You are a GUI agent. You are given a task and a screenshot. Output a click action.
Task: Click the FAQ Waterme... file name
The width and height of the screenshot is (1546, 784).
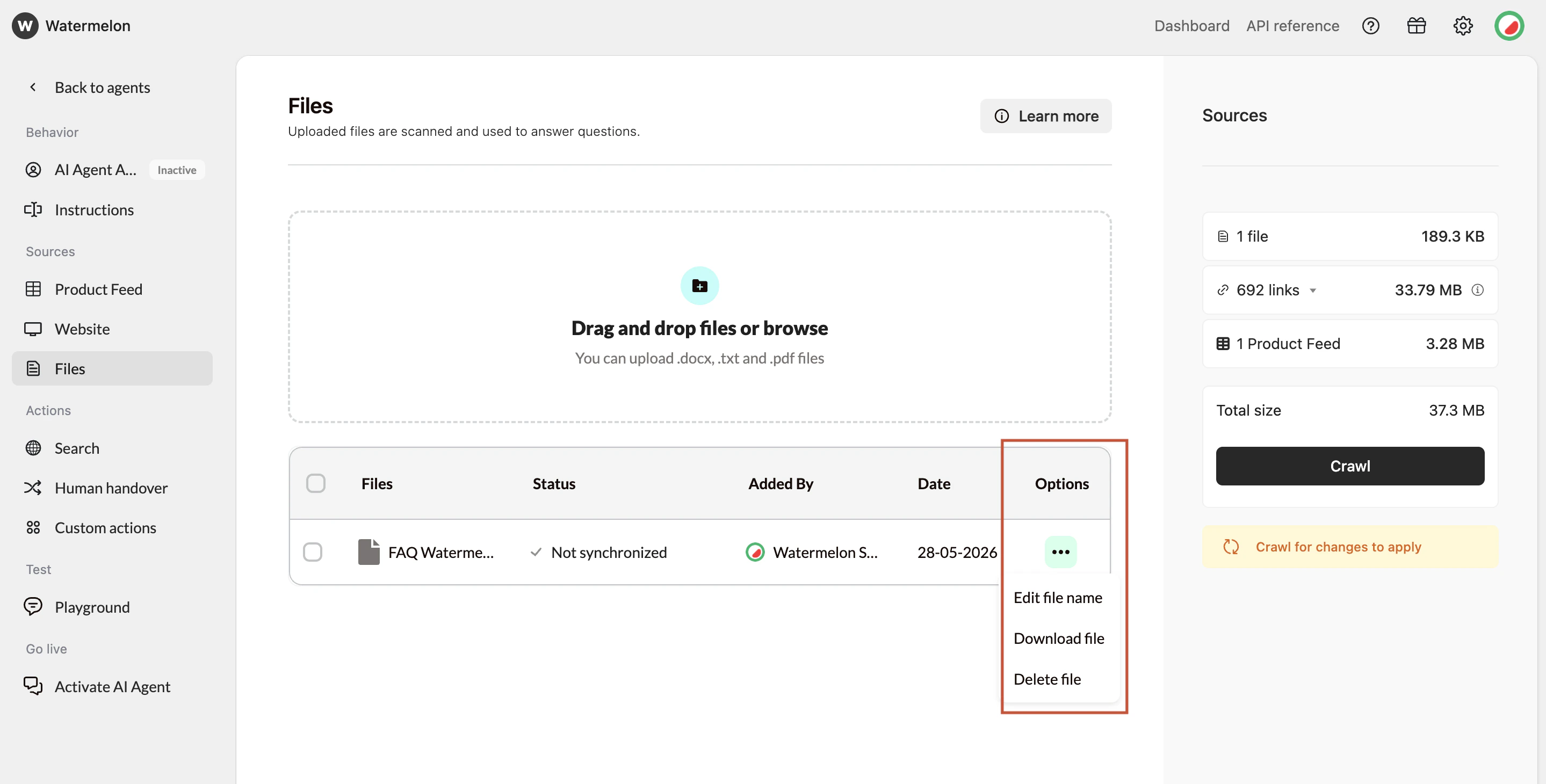click(x=440, y=552)
